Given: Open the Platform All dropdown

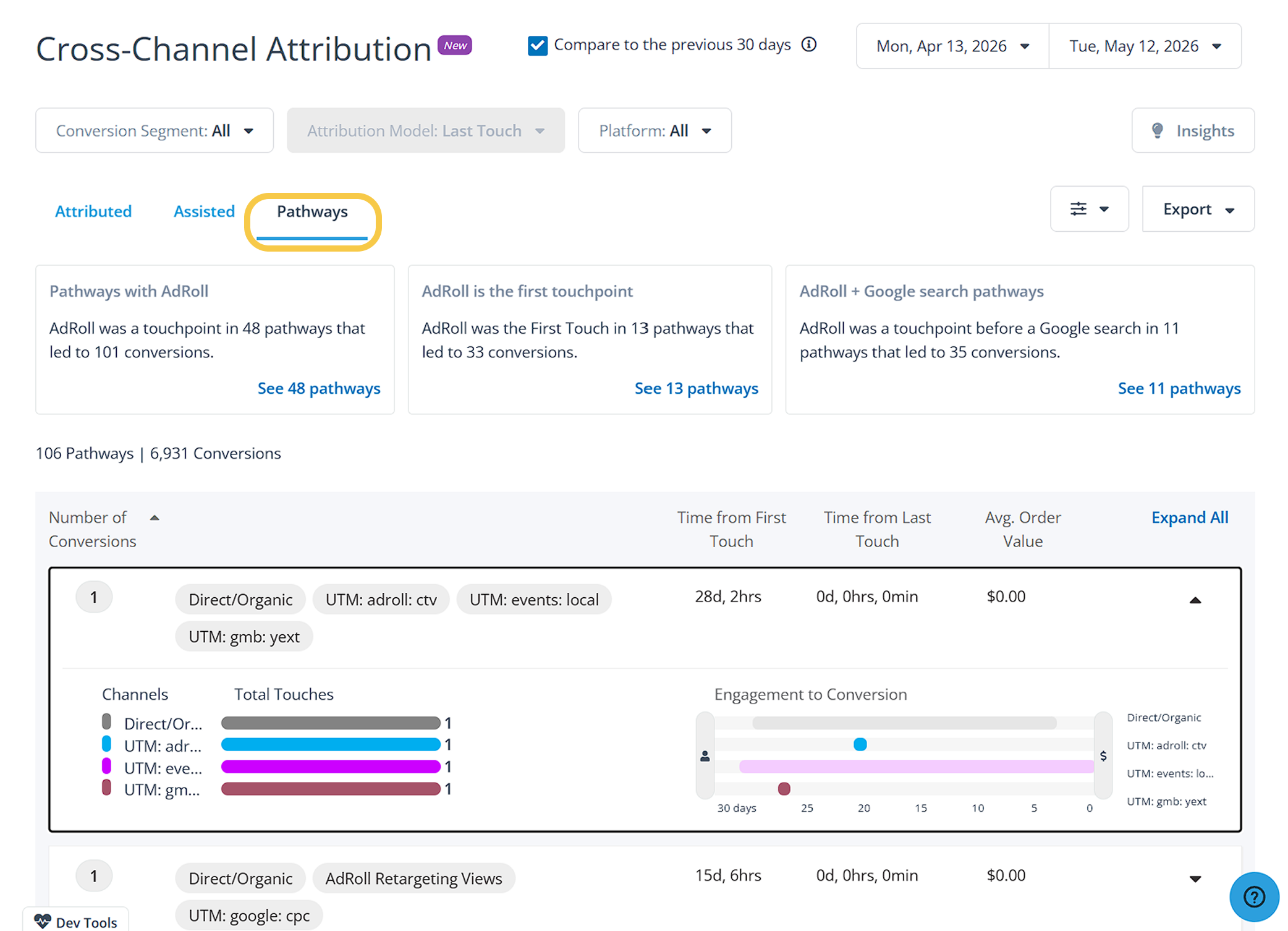Looking at the screenshot, I should coord(655,130).
